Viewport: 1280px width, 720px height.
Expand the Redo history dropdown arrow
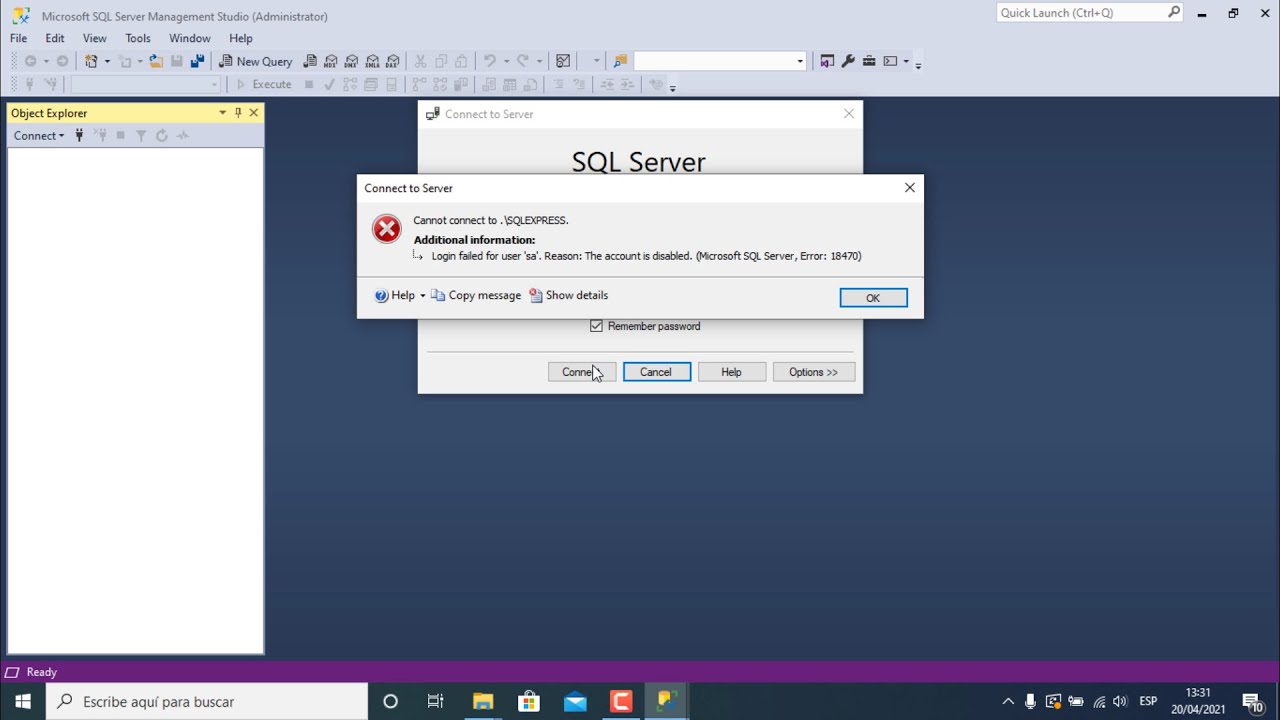[x=538, y=61]
